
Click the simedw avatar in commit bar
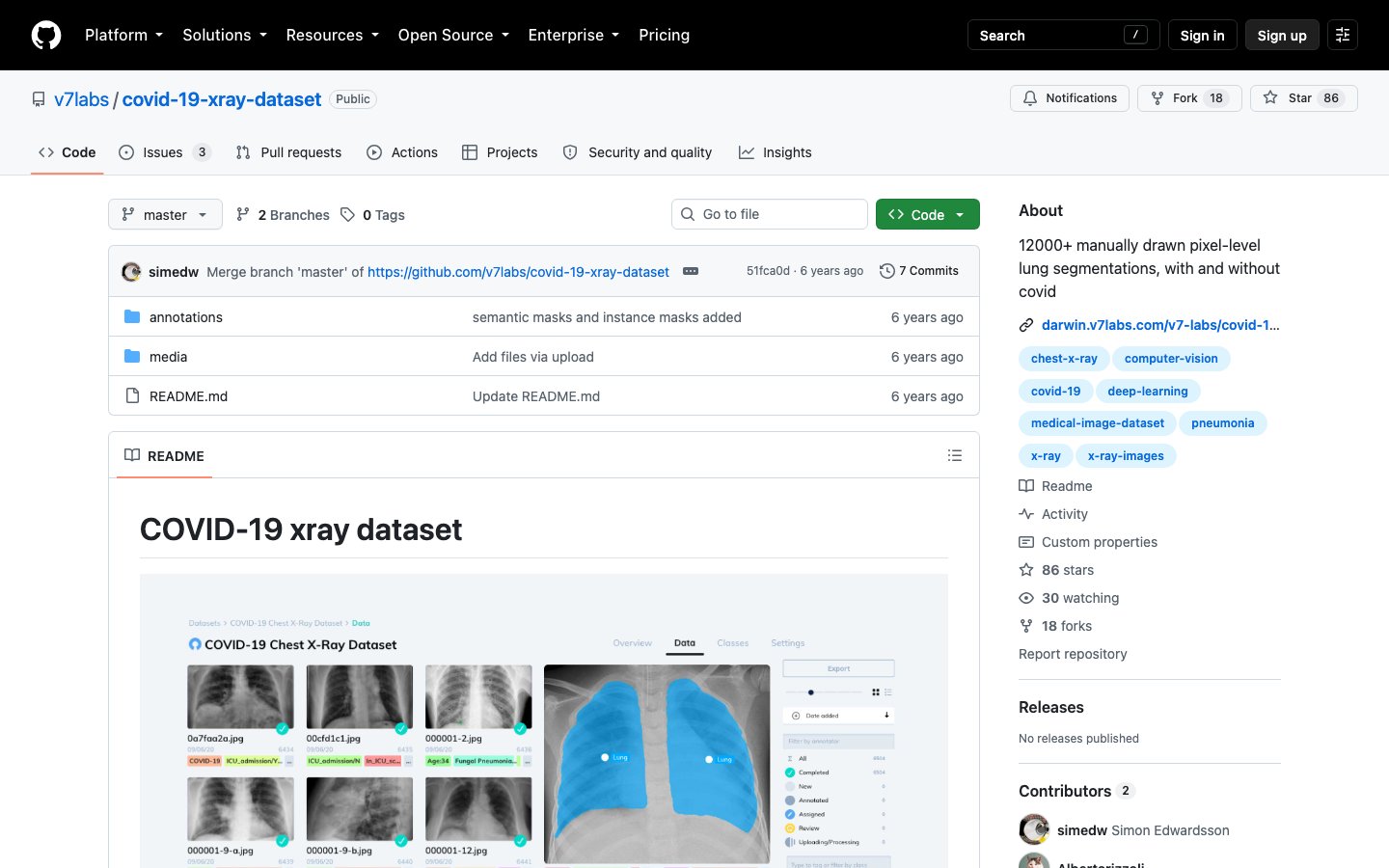click(x=131, y=271)
